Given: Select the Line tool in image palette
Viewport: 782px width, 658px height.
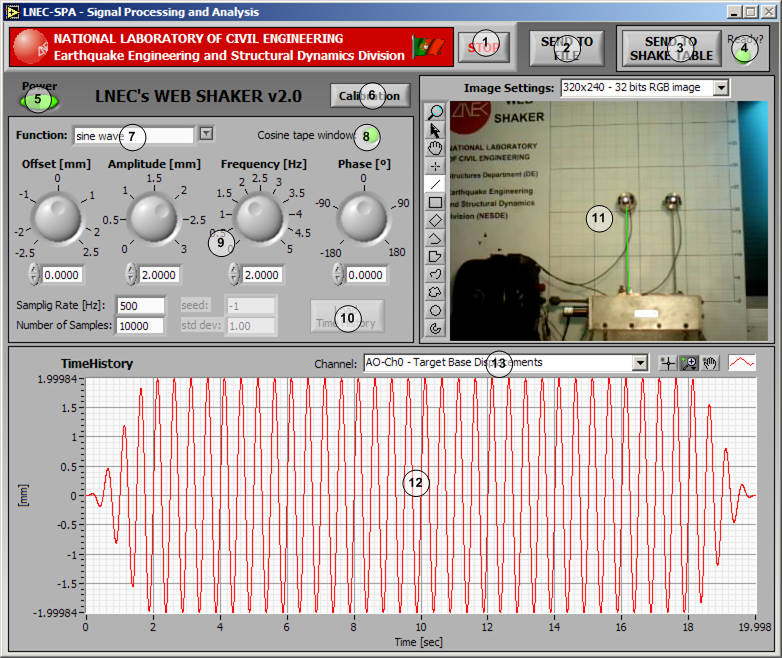Looking at the screenshot, I should point(435,184).
